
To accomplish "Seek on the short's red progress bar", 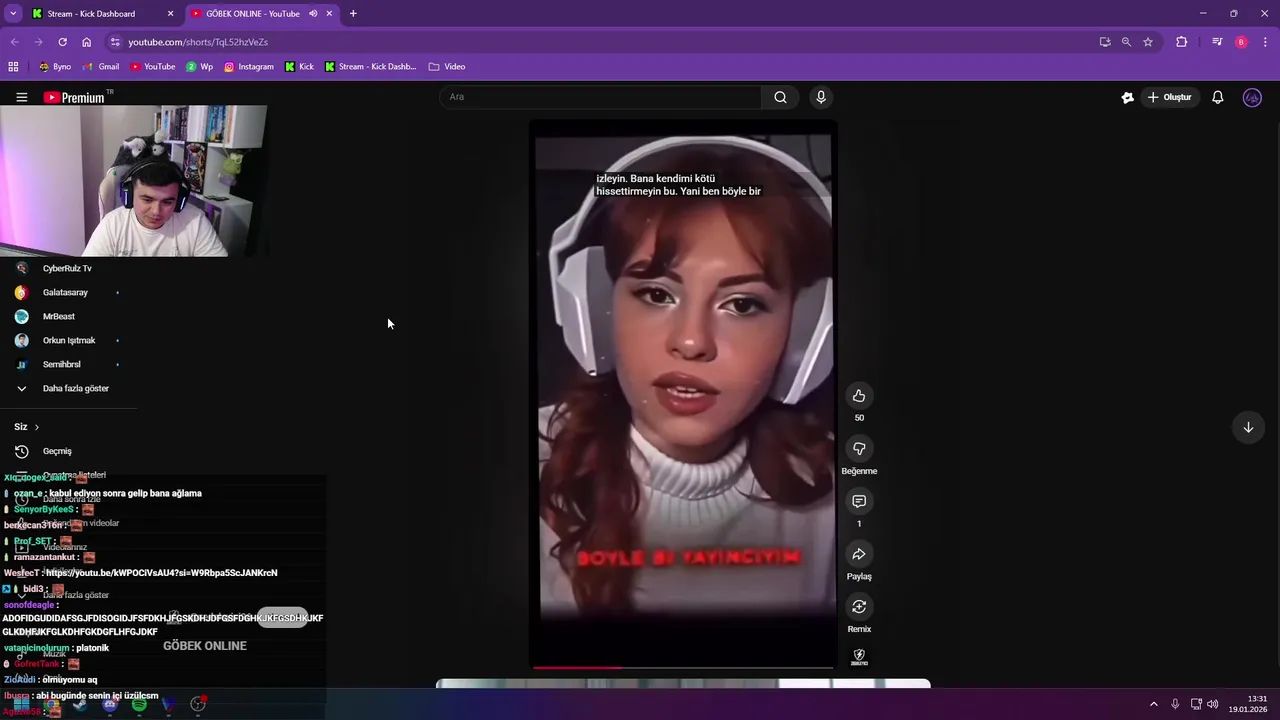I will [x=683, y=667].
